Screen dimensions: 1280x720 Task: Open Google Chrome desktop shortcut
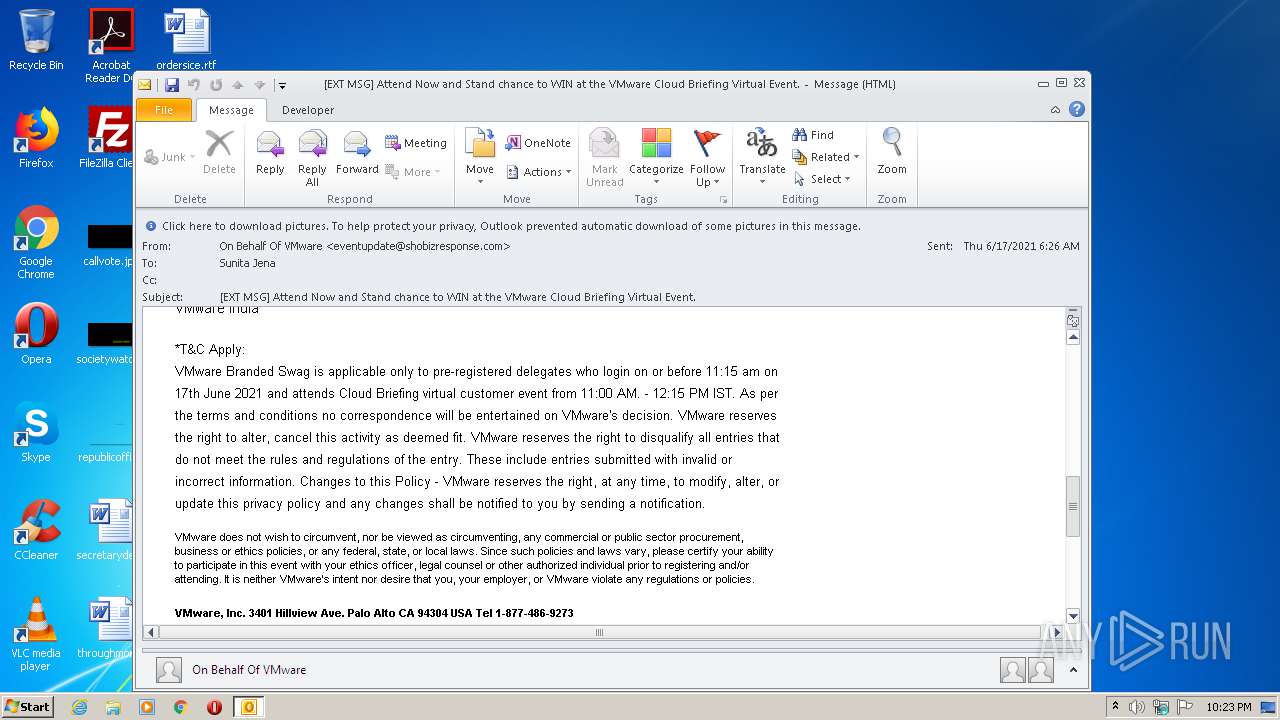[36, 243]
